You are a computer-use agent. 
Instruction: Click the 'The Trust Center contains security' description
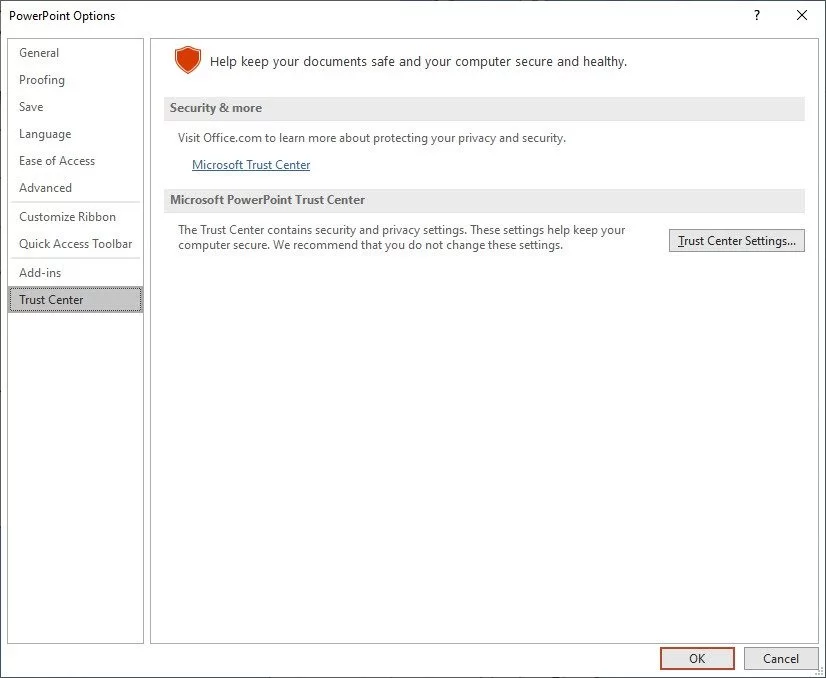[x=401, y=238]
